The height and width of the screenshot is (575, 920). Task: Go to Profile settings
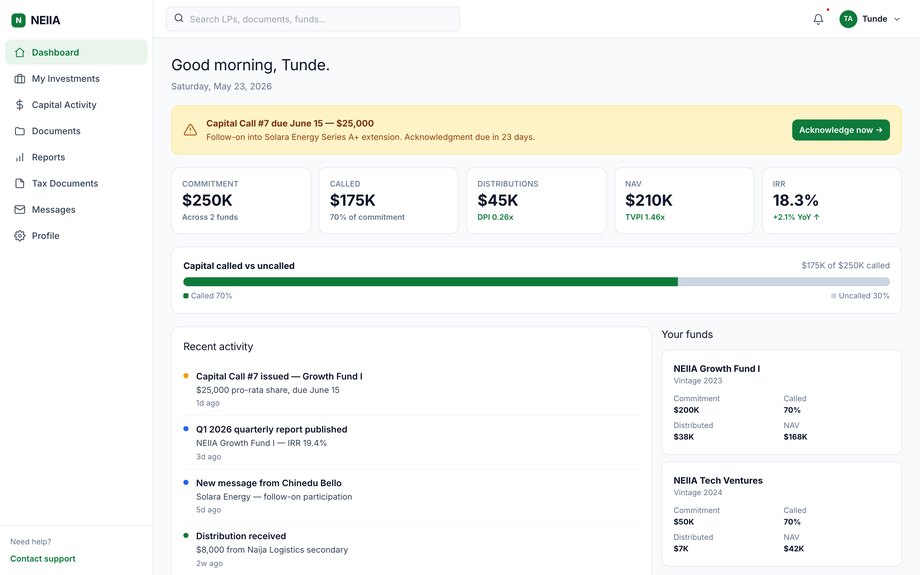coord(76,236)
